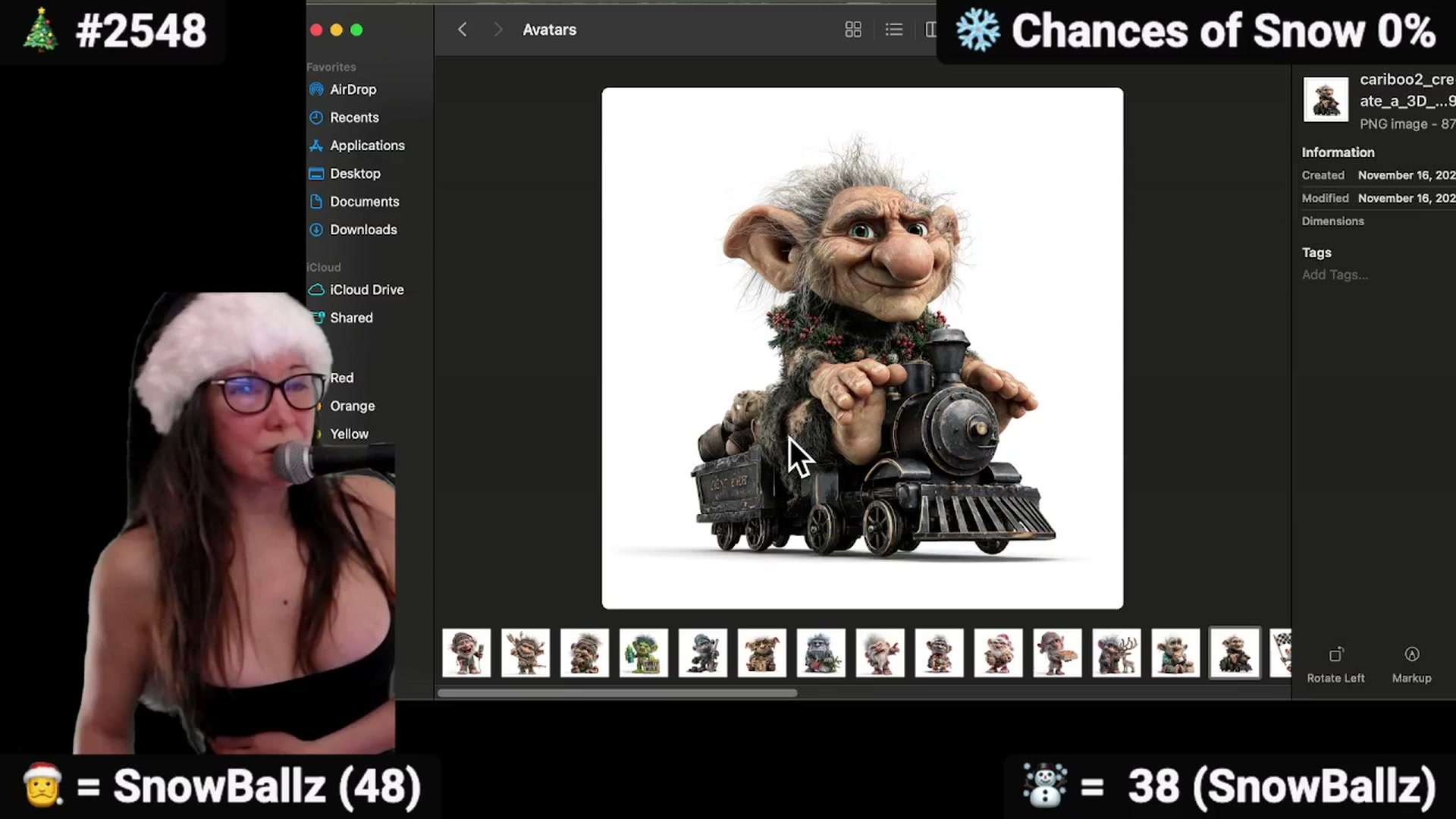1456x819 pixels.
Task: Select first thumbnail, troll holding microphone
Action: pos(466,652)
